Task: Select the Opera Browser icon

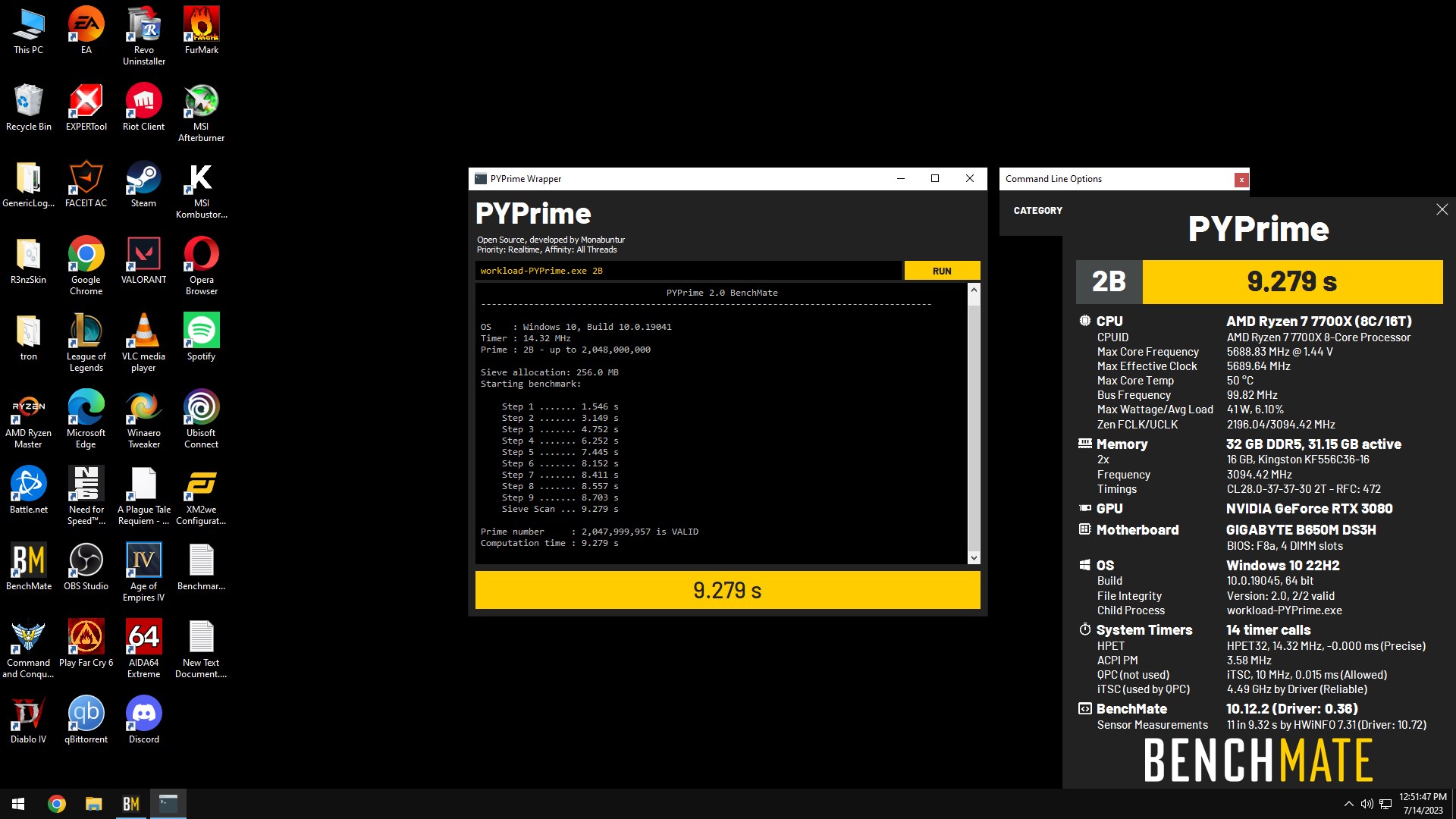Action: coord(201,266)
